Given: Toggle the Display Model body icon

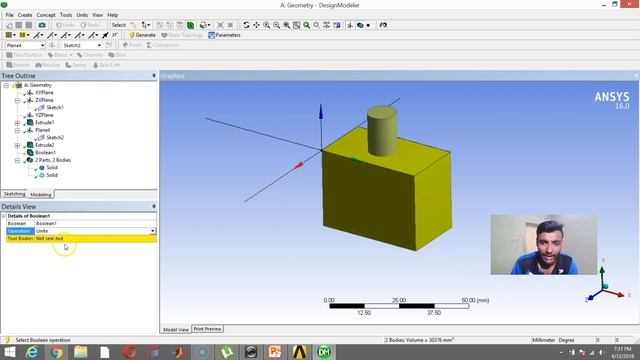Looking at the screenshot, I should point(360,25).
